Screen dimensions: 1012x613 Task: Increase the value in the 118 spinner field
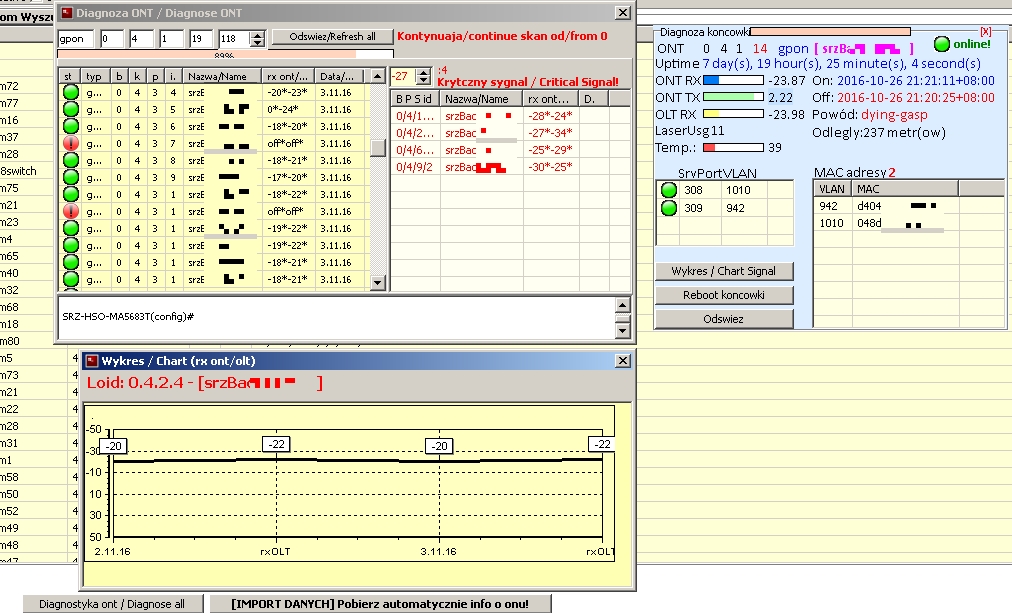point(258,35)
